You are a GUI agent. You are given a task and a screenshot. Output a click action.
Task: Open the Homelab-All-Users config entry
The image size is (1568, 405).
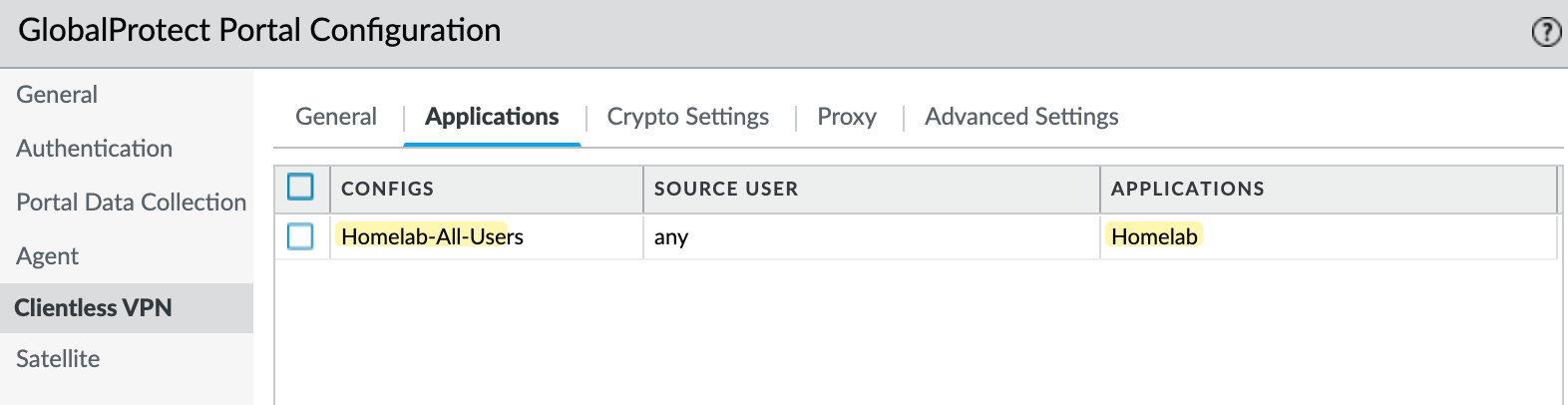pos(432,236)
